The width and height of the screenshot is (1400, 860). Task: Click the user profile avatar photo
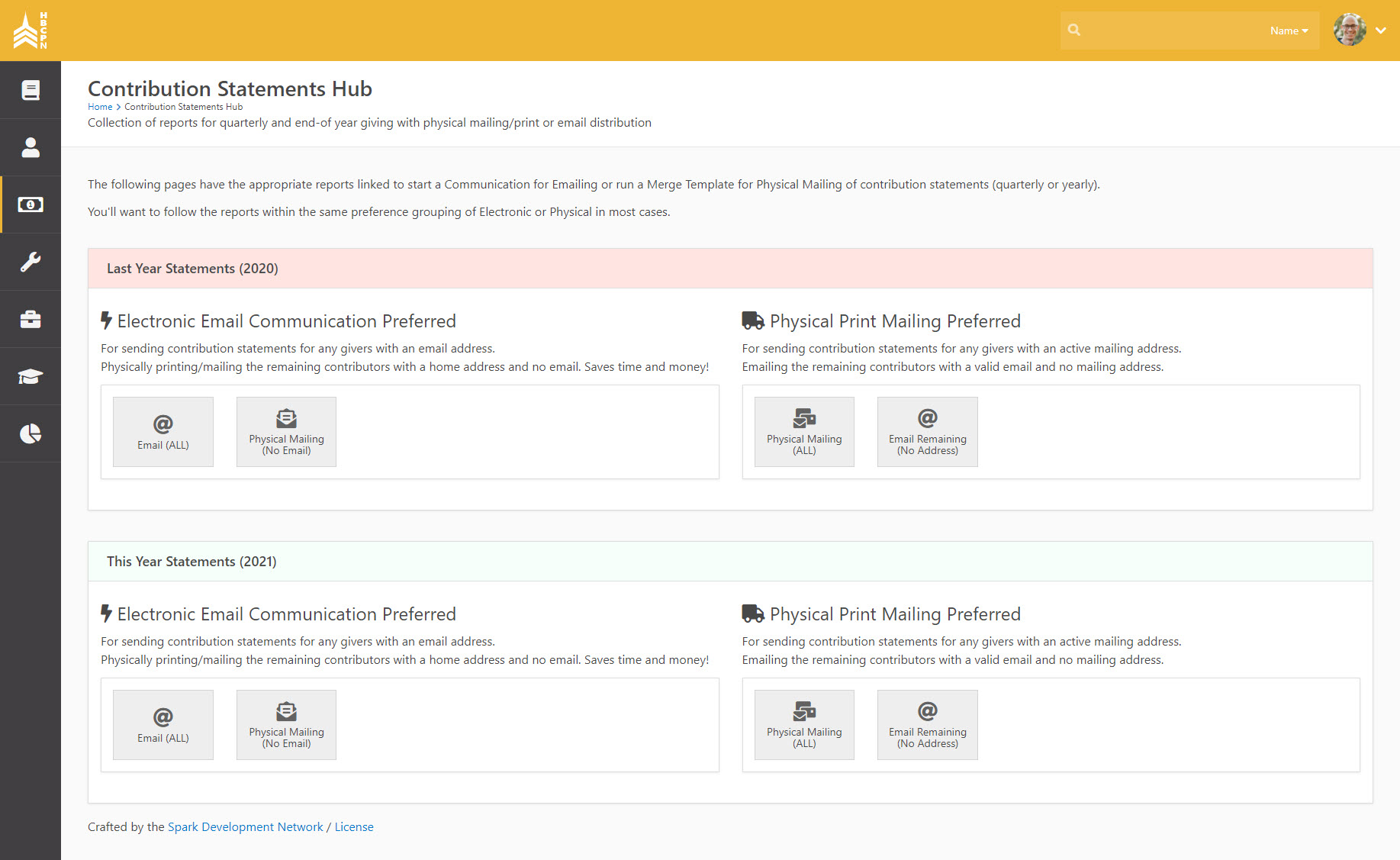tap(1350, 30)
